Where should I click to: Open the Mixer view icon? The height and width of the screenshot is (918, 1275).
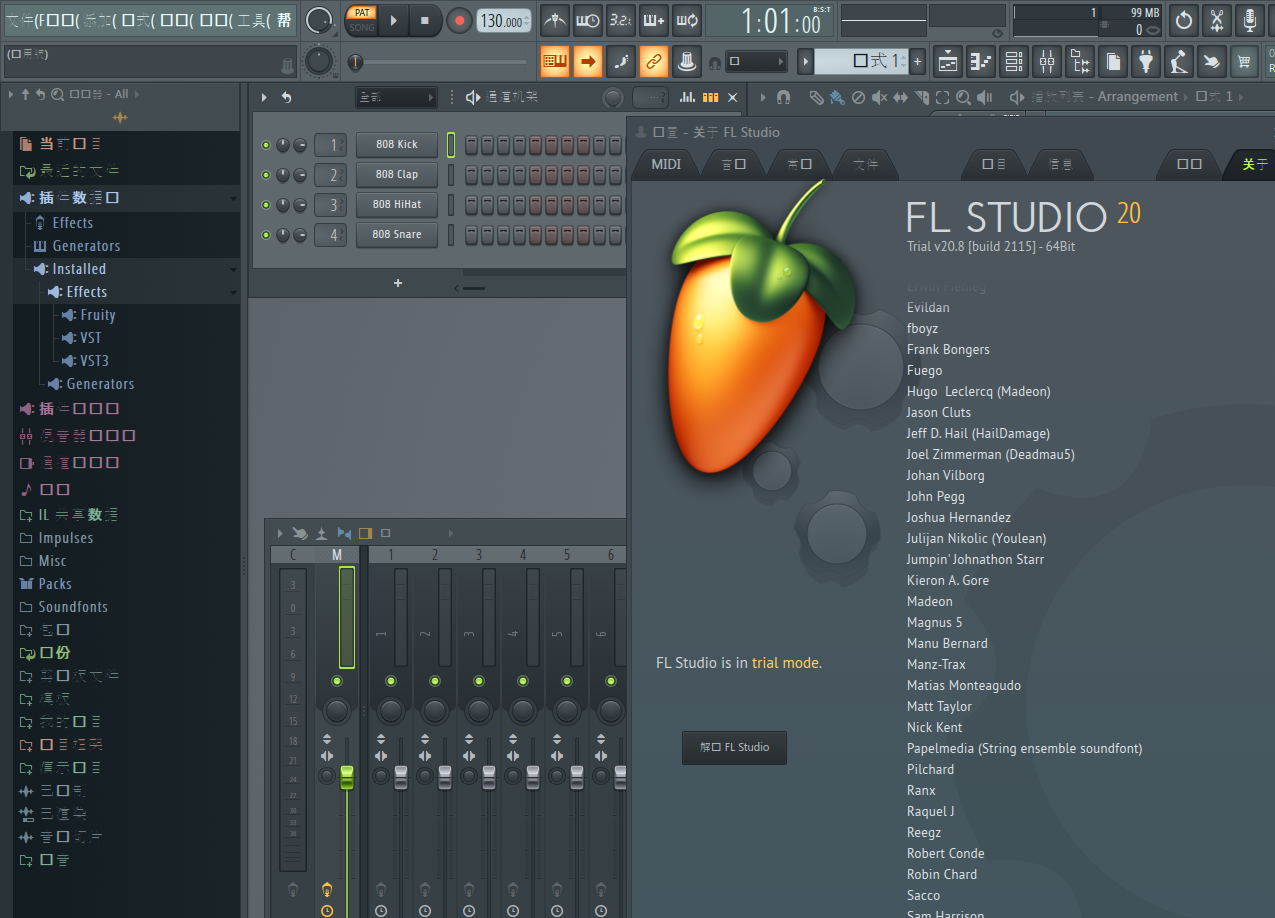point(1047,62)
